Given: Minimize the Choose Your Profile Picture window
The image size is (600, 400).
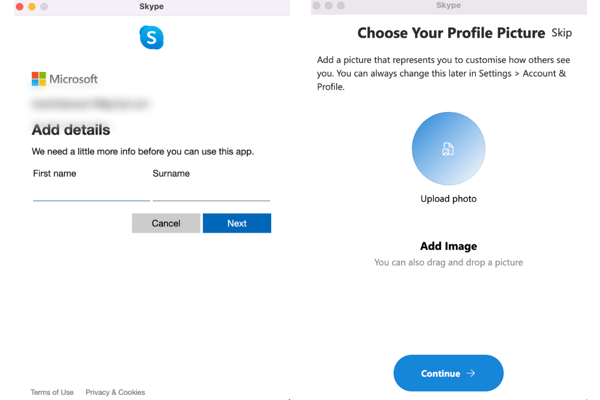Looking at the screenshot, I should 329,6.
